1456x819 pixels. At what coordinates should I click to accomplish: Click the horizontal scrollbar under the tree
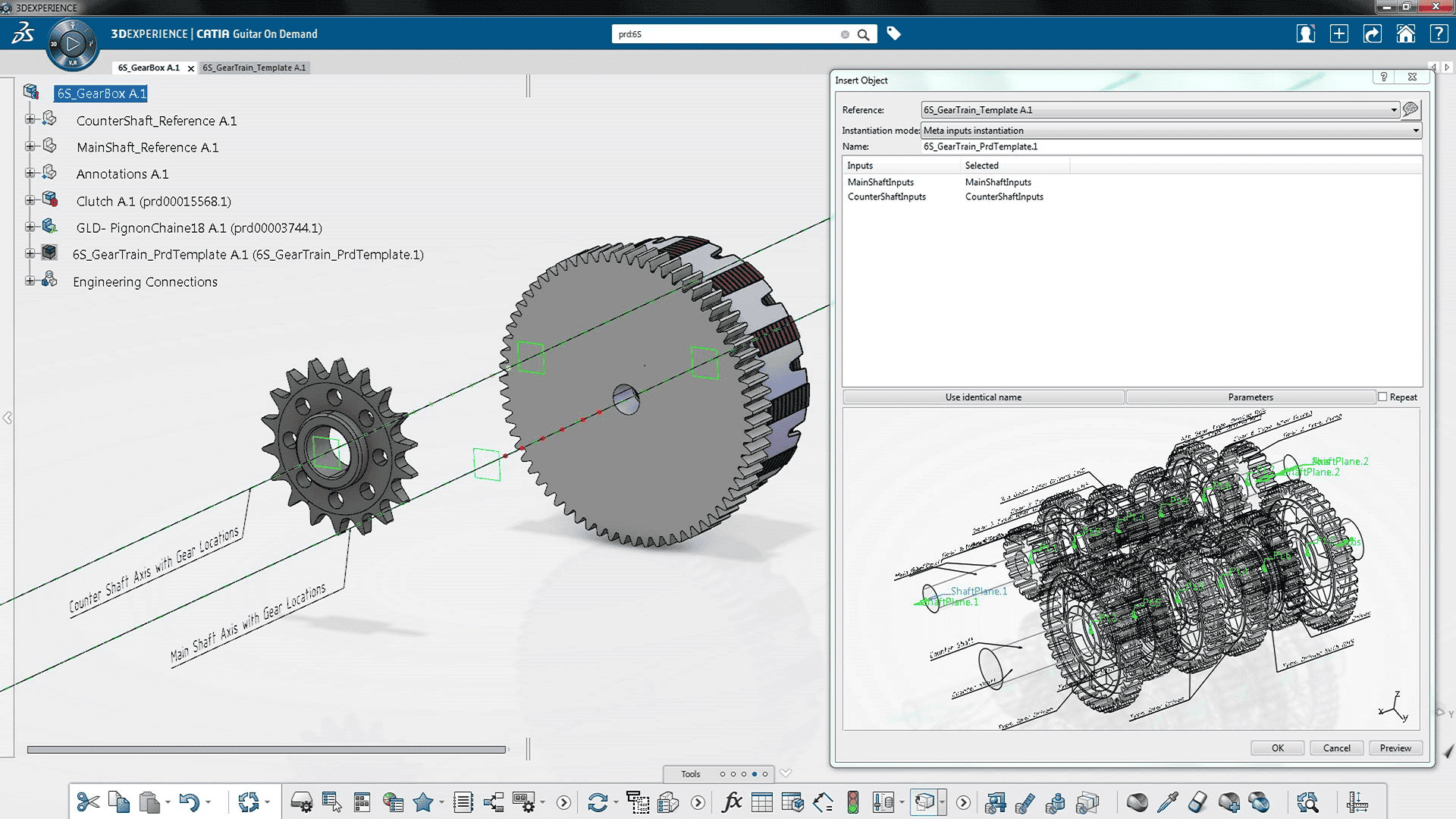[x=266, y=750]
